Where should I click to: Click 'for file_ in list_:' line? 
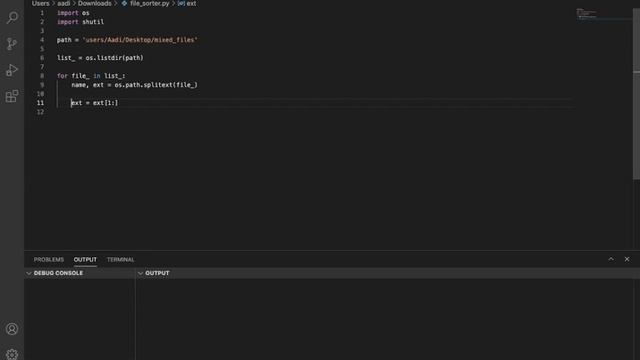[91, 76]
